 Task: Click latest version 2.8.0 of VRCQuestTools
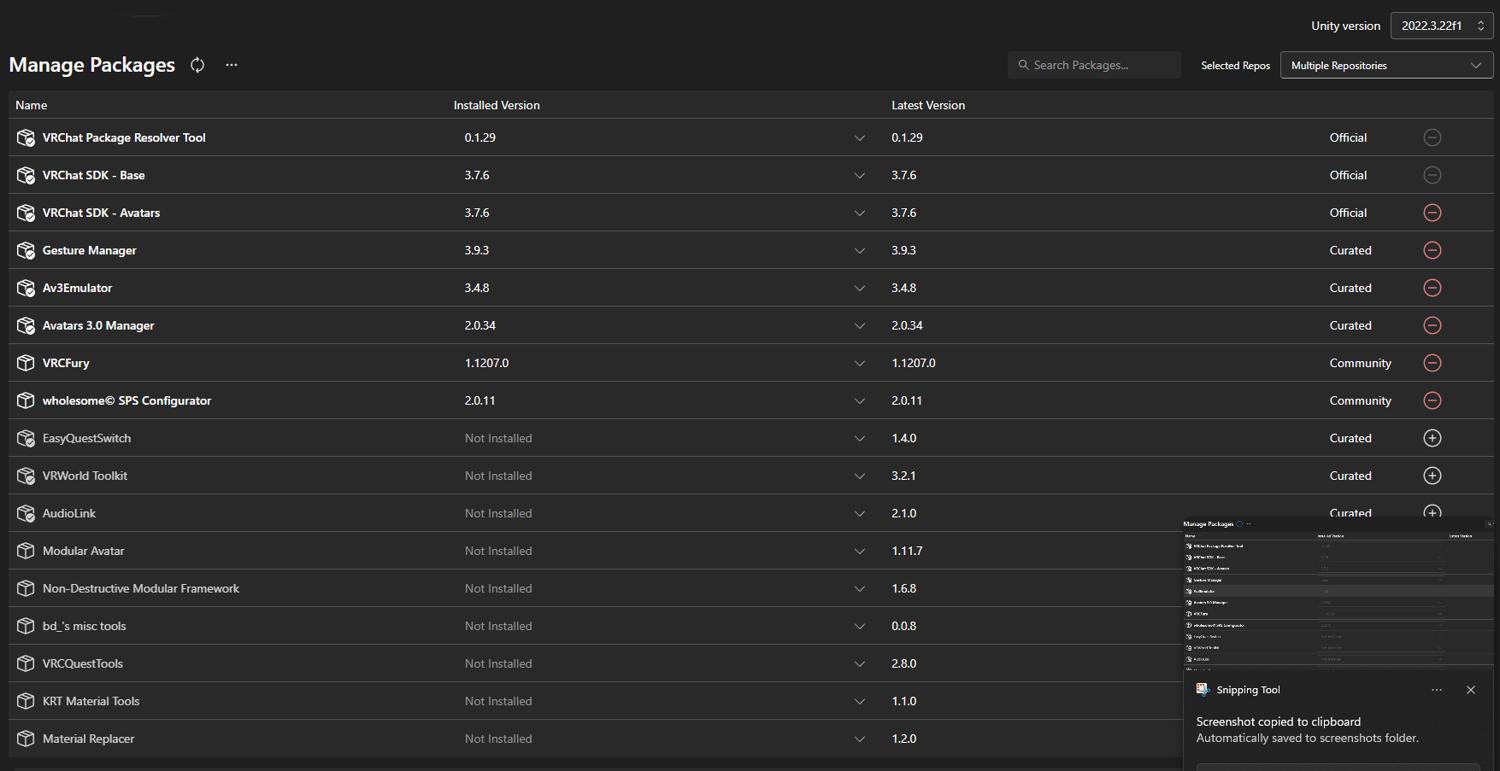click(x=904, y=664)
